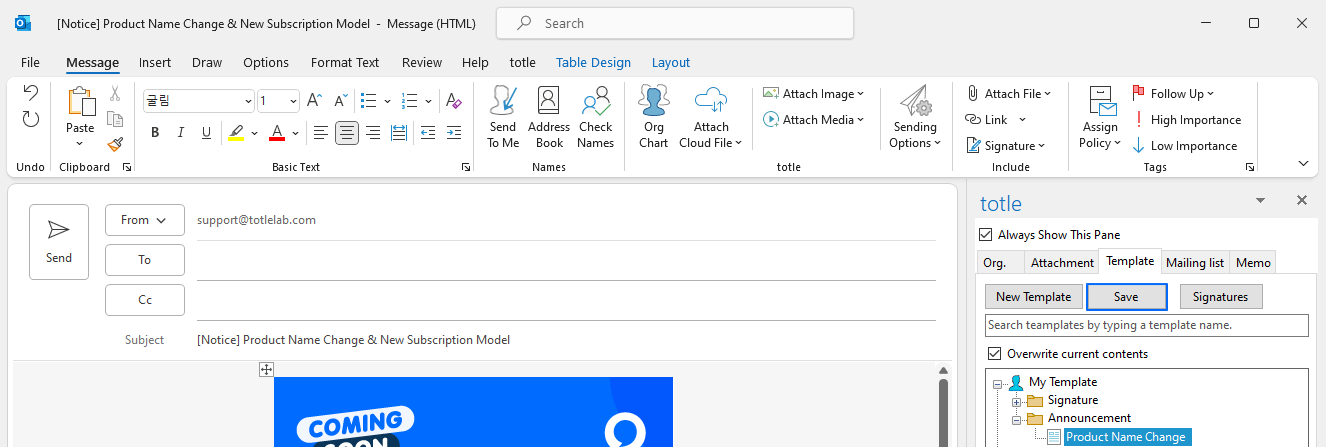The height and width of the screenshot is (447, 1326).
Task: Decrease font size with the shrink icon
Action: click(x=340, y=101)
